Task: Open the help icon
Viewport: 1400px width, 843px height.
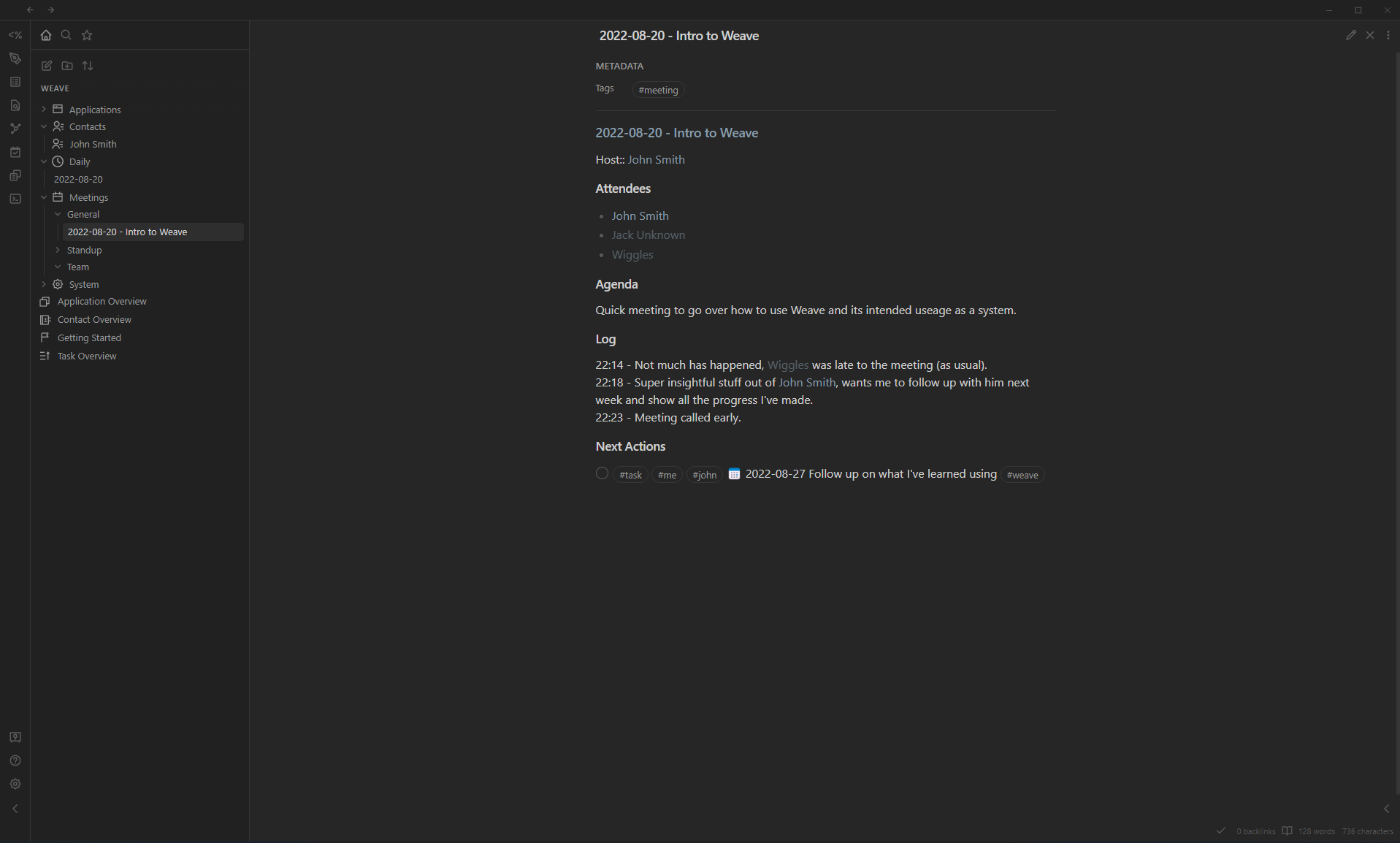Action: pyautogui.click(x=15, y=760)
